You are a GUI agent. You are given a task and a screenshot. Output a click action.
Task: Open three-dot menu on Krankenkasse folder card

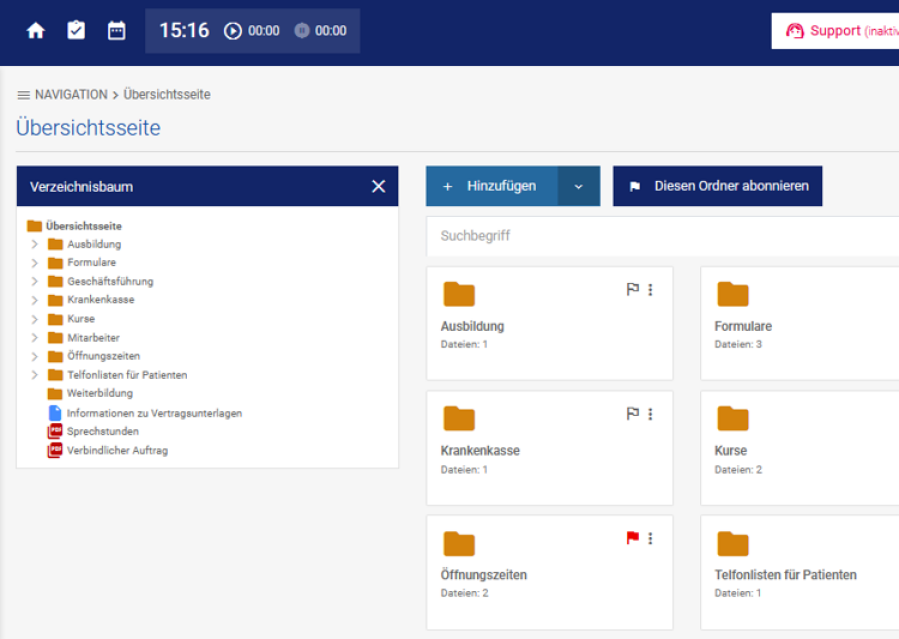click(x=650, y=414)
